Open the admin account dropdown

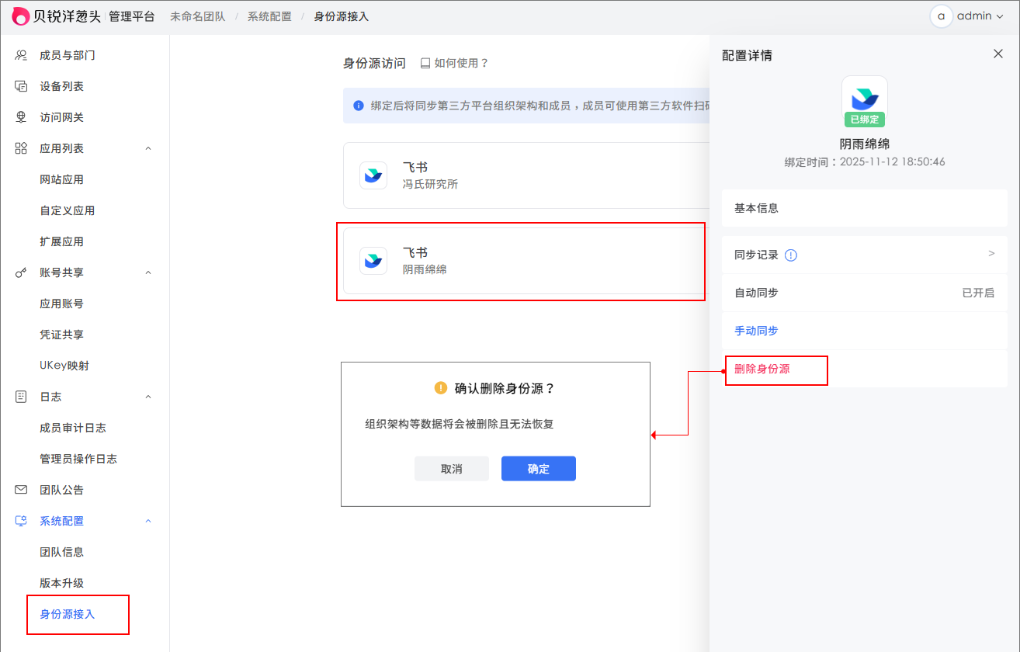pyautogui.click(x=975, y=16)
